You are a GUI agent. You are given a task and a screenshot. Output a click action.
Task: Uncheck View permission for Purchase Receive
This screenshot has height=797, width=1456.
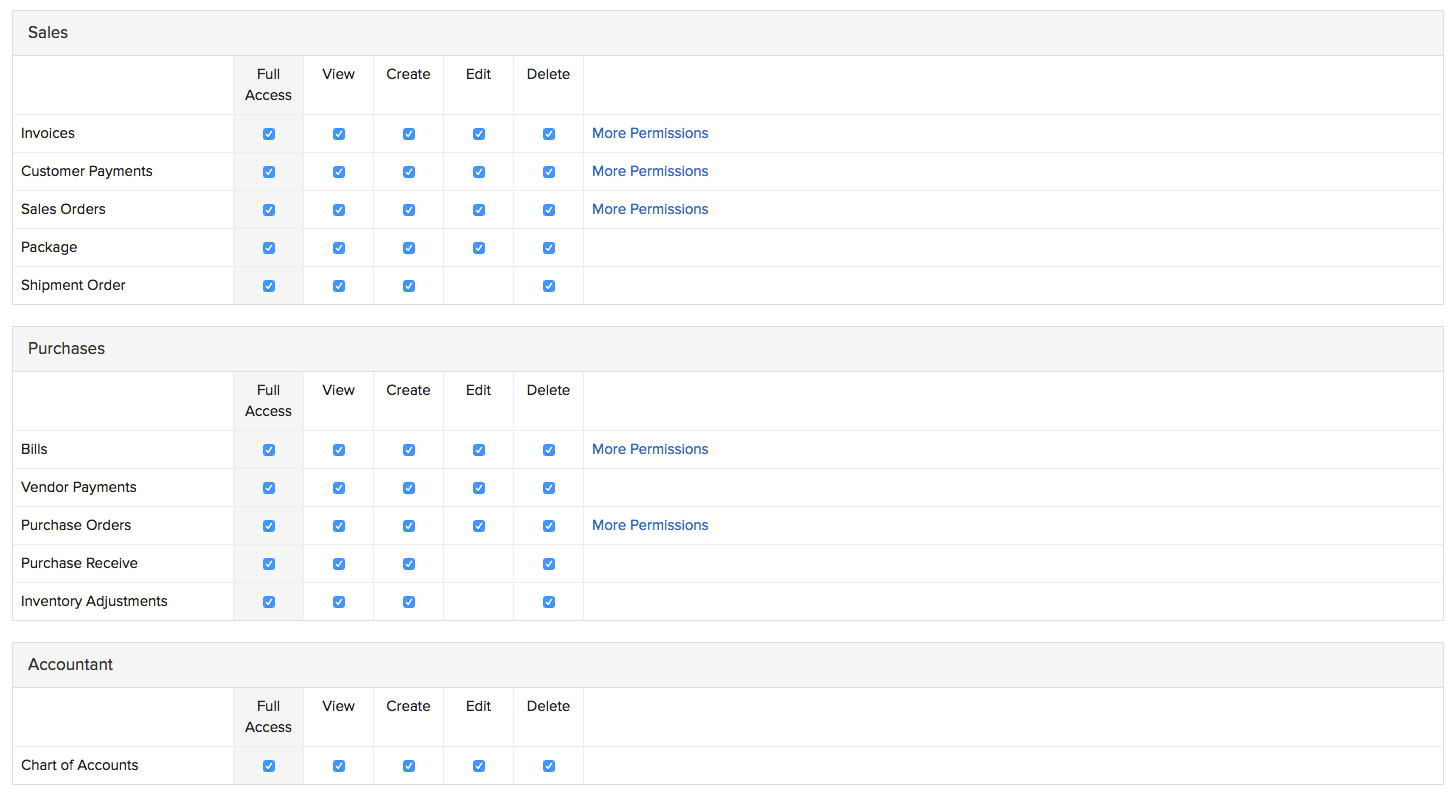339,564
